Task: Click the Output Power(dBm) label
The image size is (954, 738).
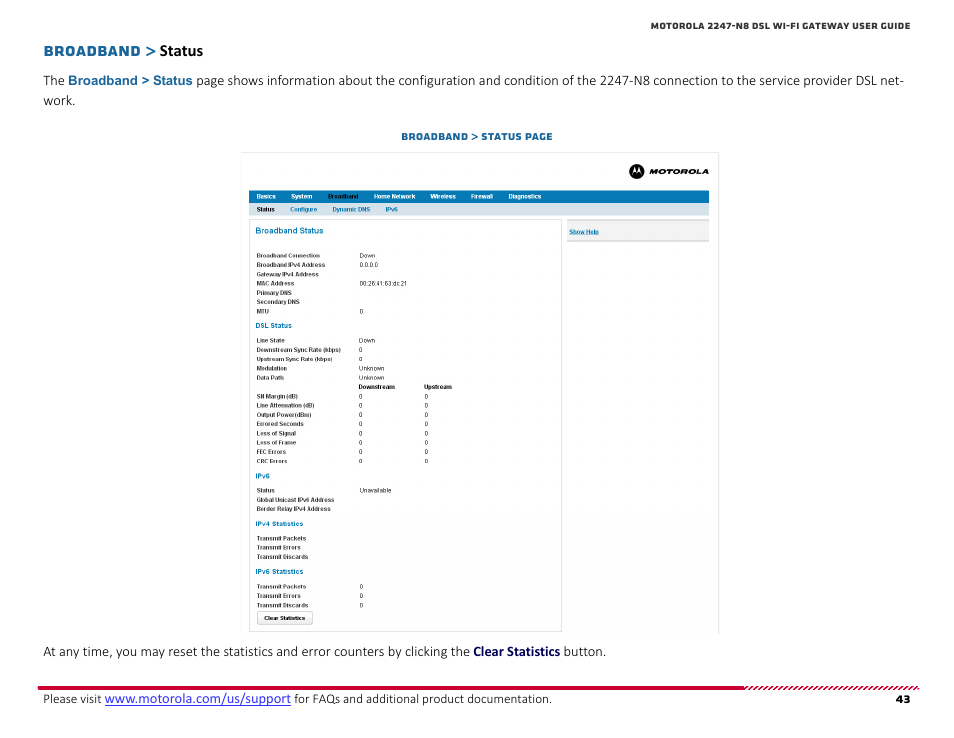Action: 284,415
